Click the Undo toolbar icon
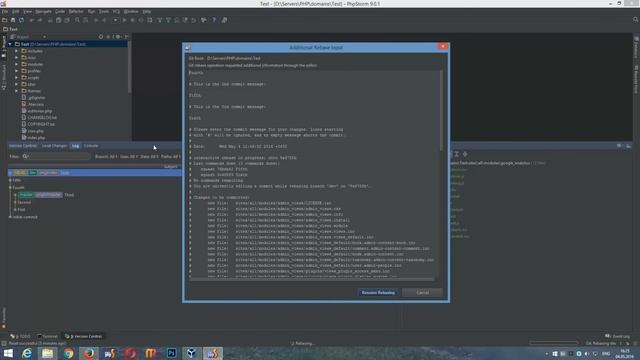Image resolution: width=640 pixels, height=360 pixels. 31,20
